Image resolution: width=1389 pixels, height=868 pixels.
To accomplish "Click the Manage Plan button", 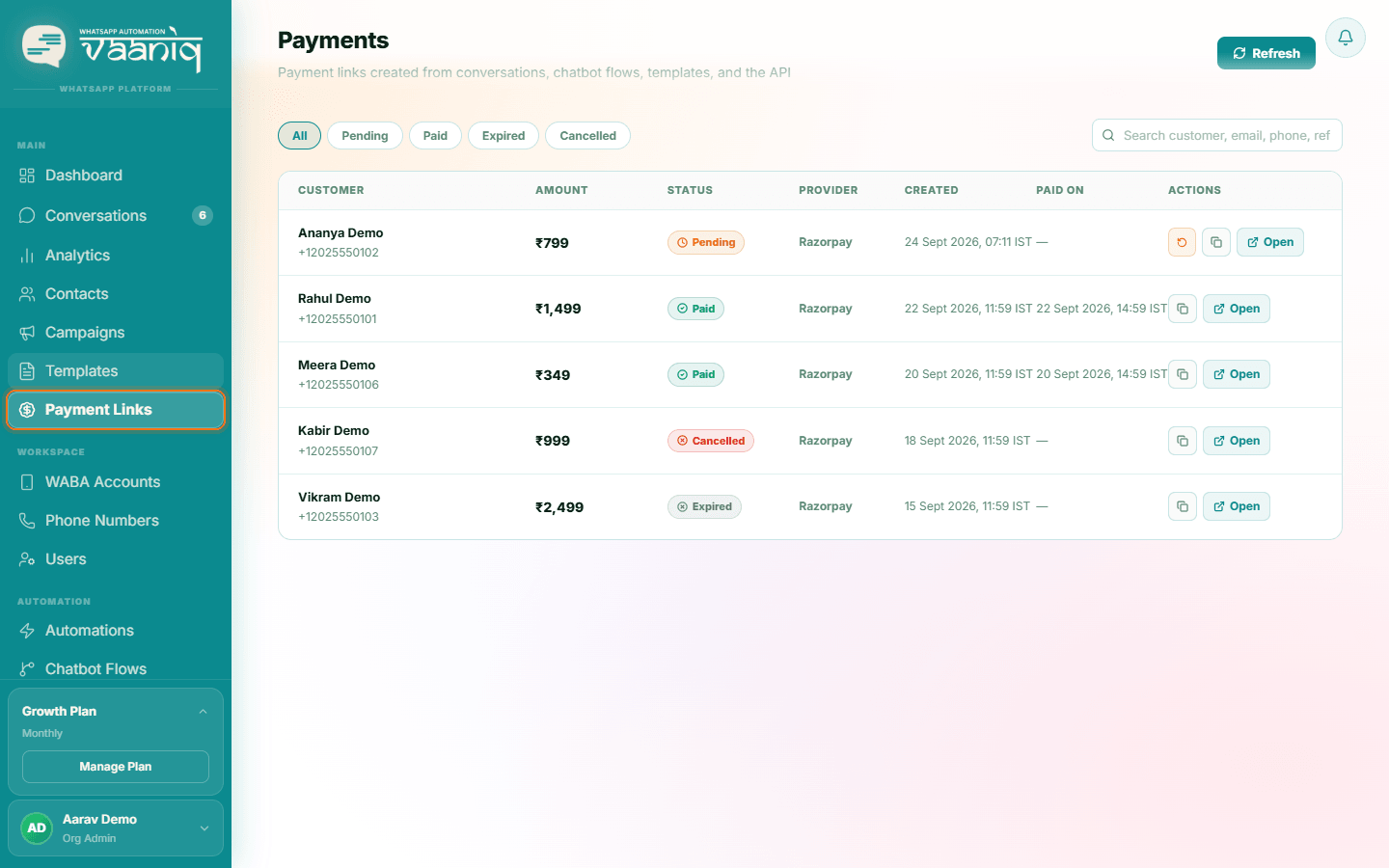I will (x=116, y=767).
